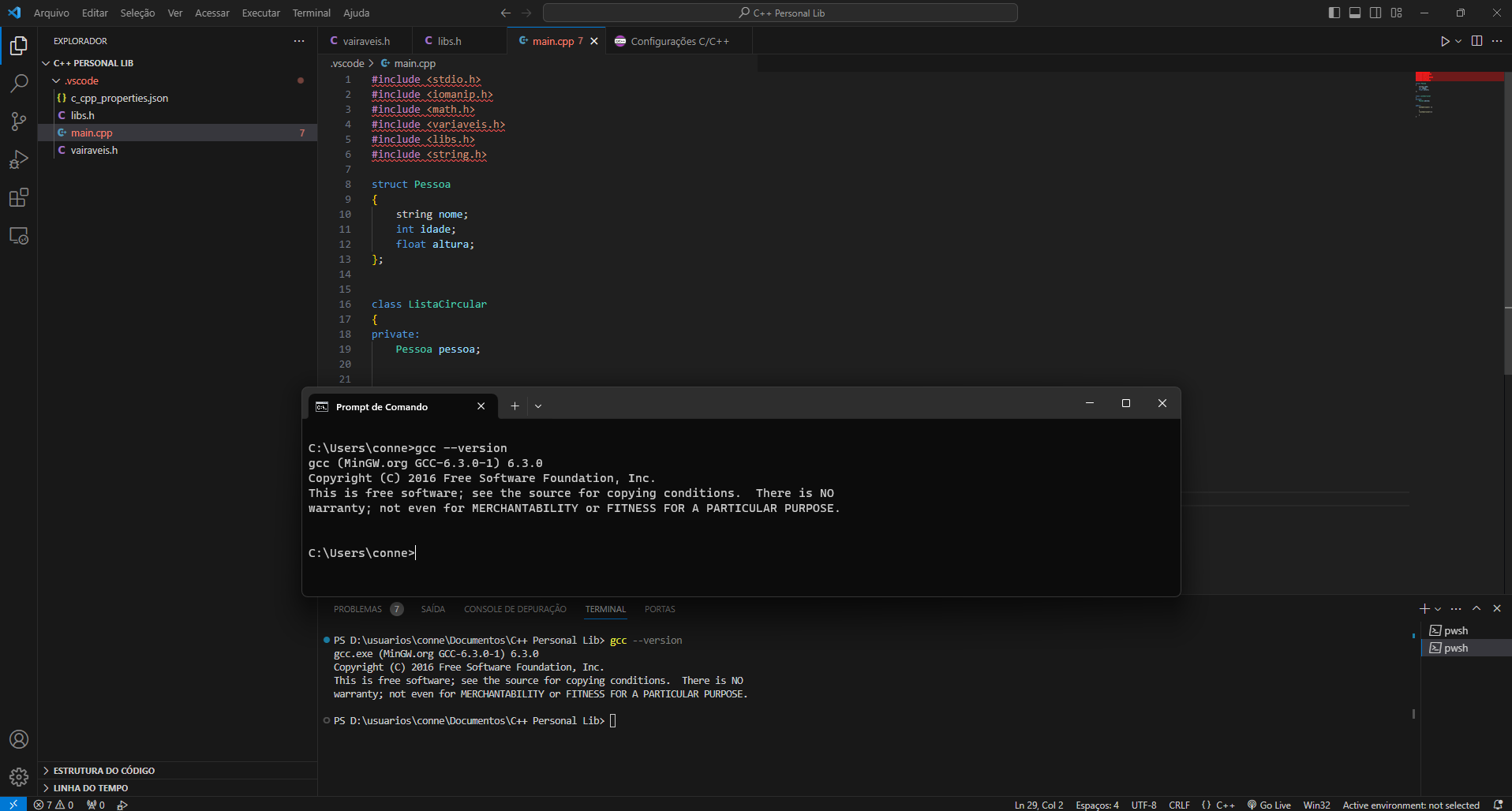Close the Prompt de Comando tab
The image size is (1512, 811).
(x=481, y=406)
